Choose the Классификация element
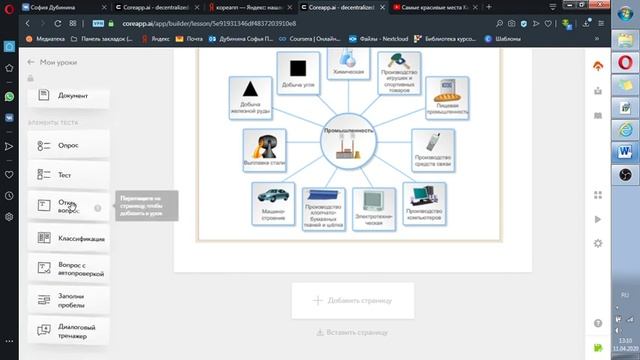 coord(68,238)
